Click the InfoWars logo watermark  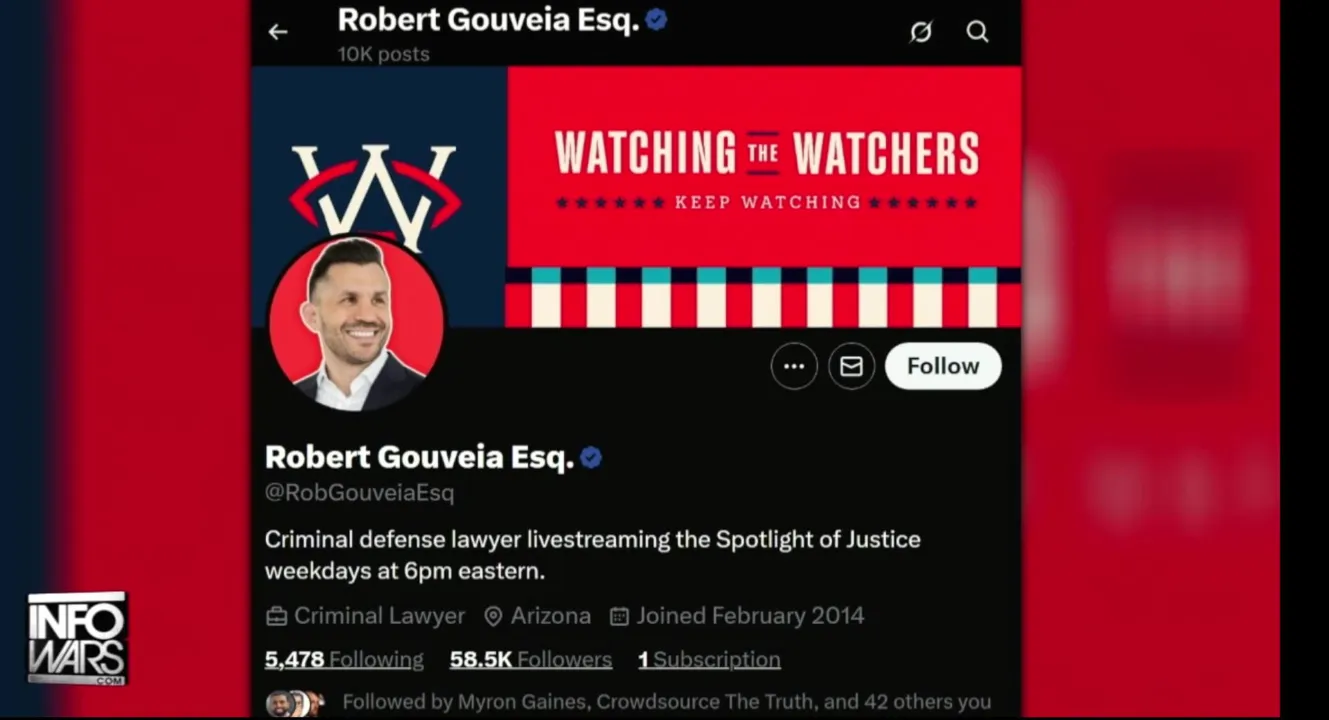click(x=77, y=639)
